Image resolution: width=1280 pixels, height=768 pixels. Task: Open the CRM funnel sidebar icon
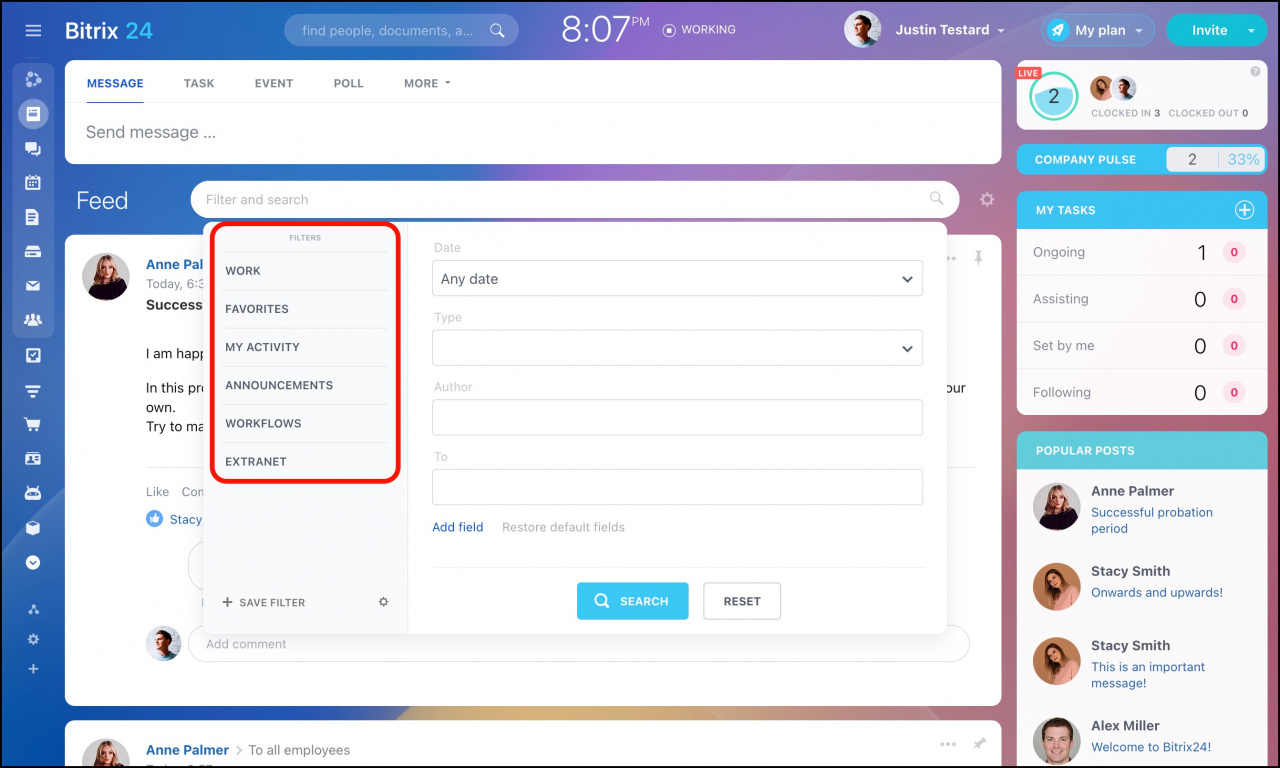point(33,390)
